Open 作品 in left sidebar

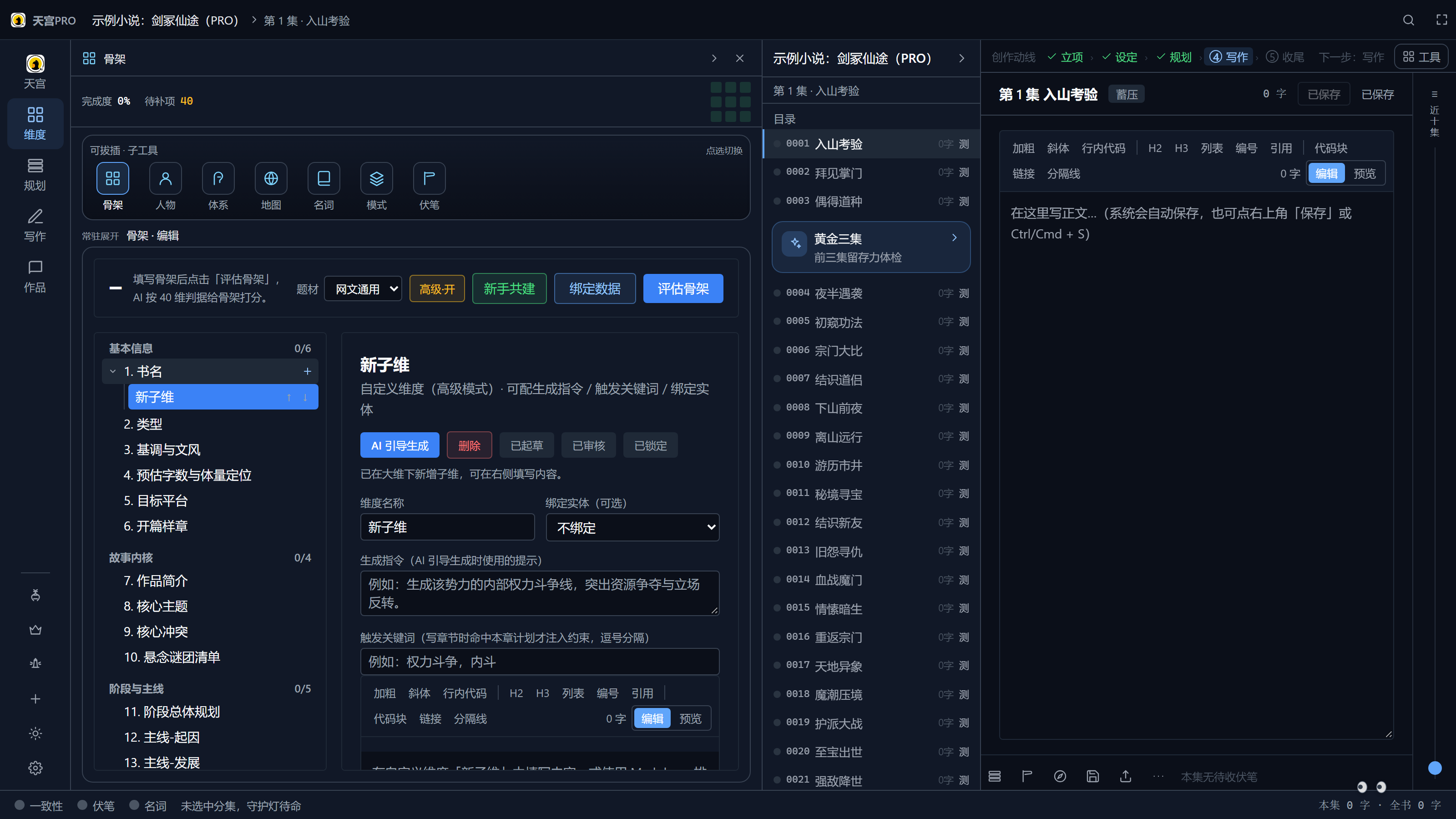pyautogui.click(x=35, y=276)
